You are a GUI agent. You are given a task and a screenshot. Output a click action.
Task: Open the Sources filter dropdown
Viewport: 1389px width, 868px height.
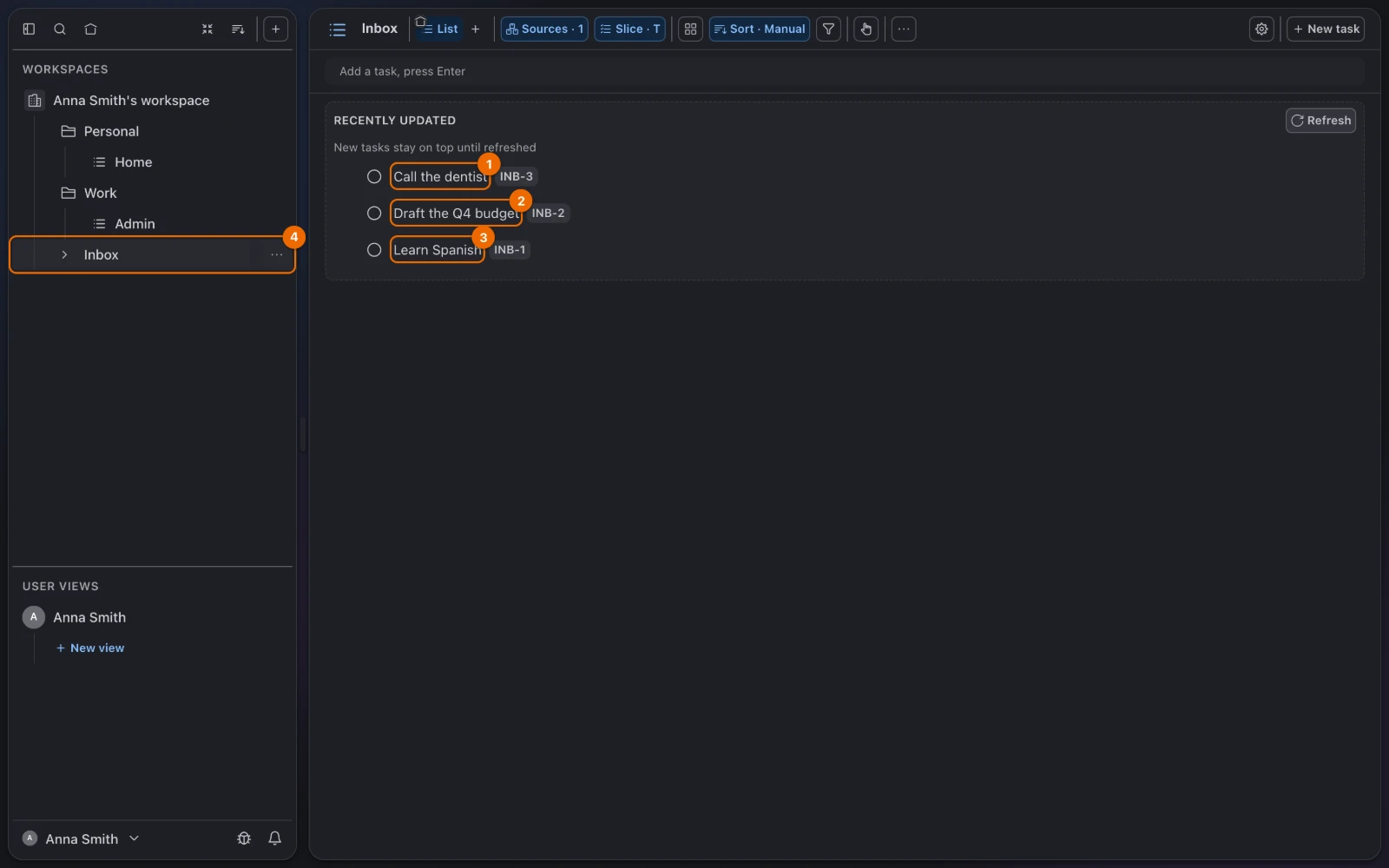coord(544,29)
